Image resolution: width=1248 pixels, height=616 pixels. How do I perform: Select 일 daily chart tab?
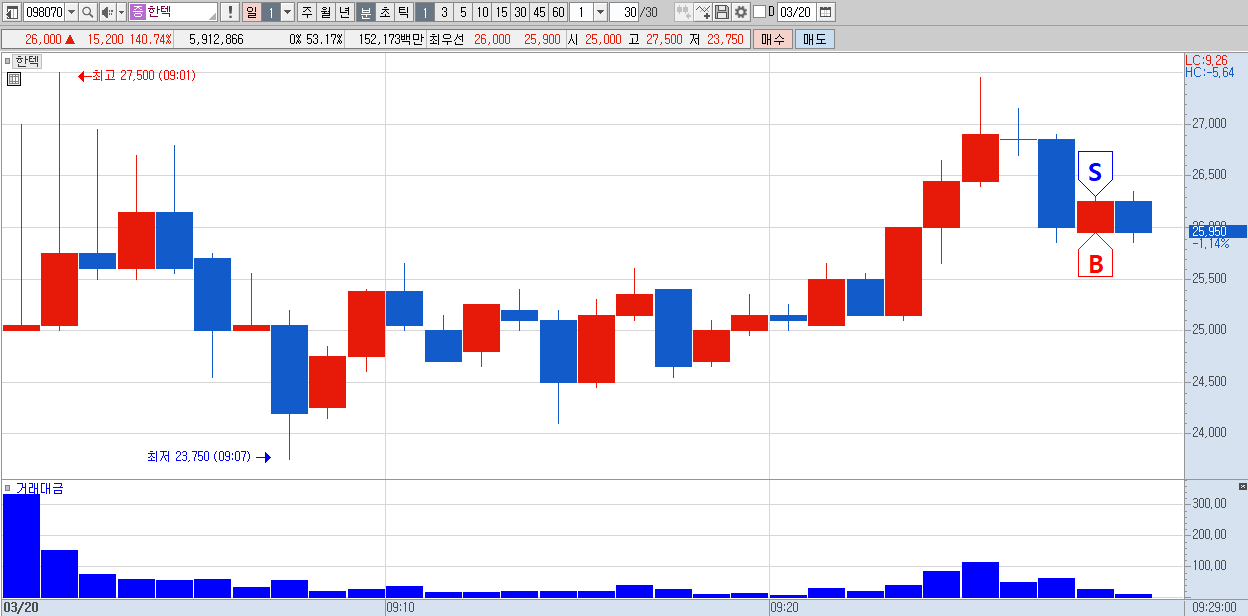[251, 12]
